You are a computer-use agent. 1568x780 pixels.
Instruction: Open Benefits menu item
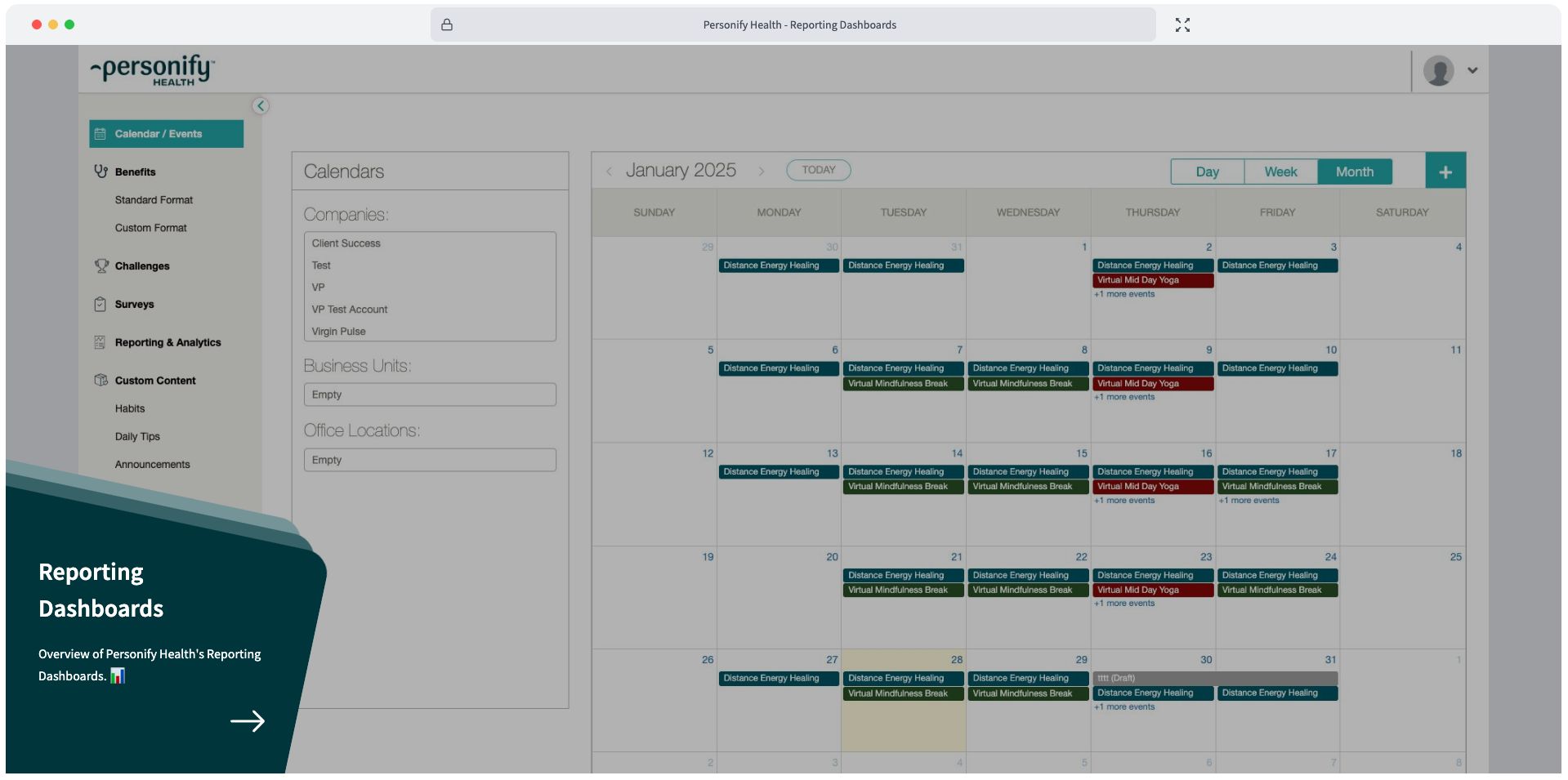pos(136,172)
